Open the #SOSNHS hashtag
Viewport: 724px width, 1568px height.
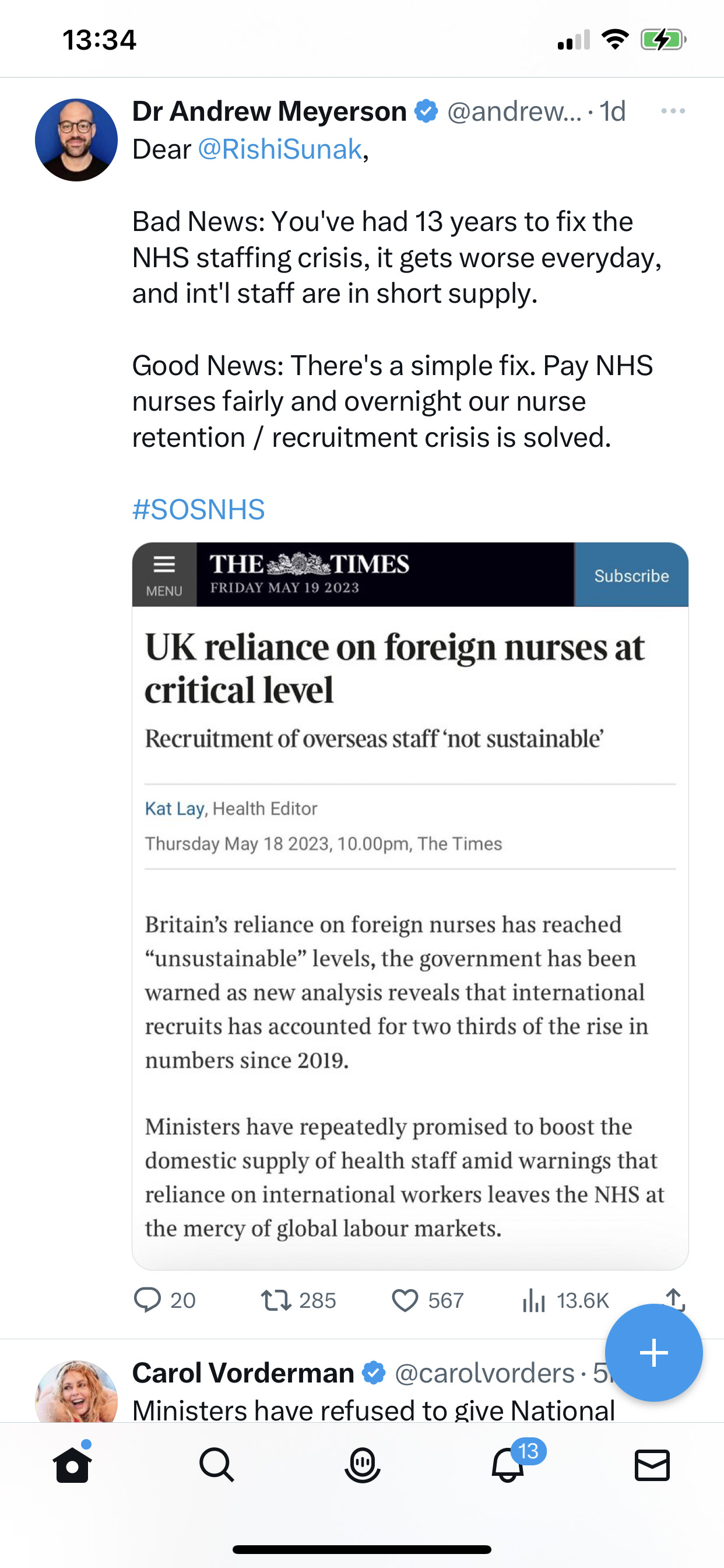coord(198,509)
